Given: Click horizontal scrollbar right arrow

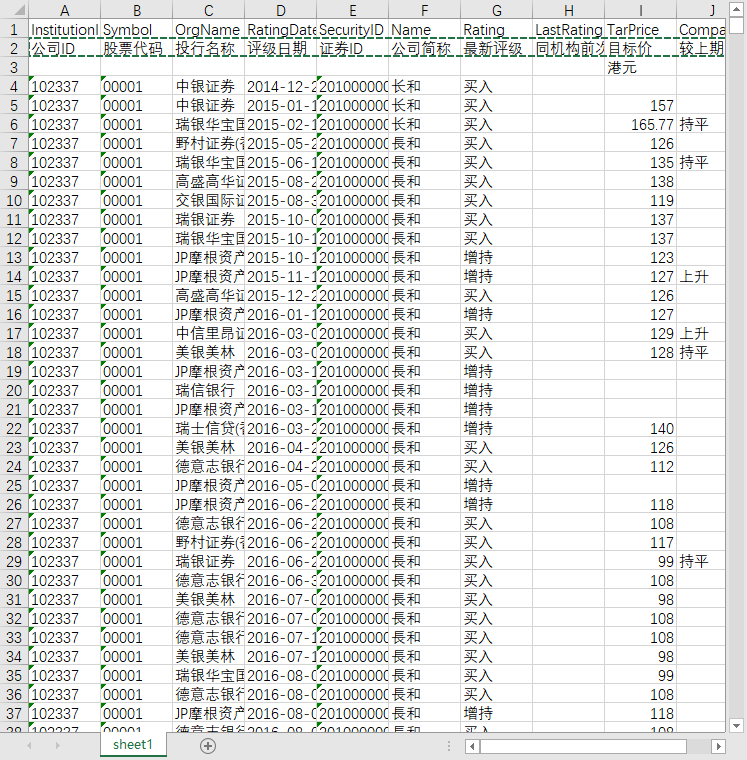Looking at the screenshot, I should click(718, 746).
